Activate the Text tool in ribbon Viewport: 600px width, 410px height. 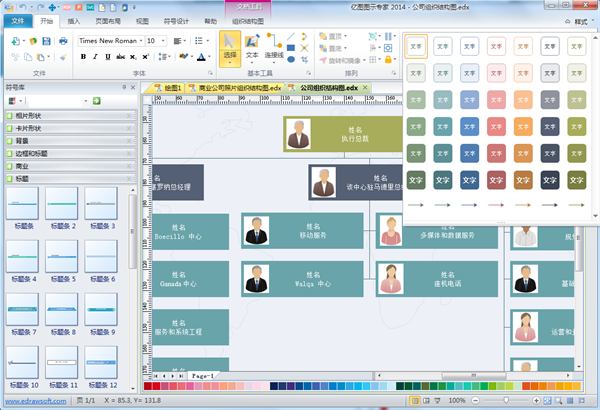252,47
